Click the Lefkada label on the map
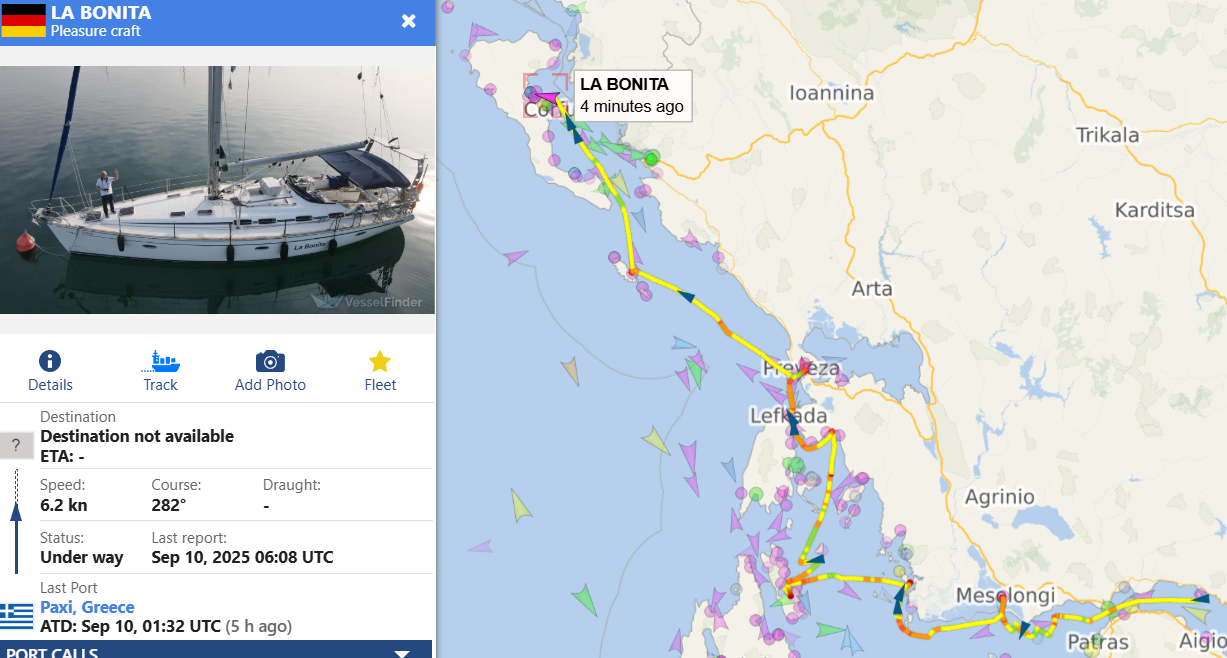This screenshot has width=1227, height=658. click(789, 416)
